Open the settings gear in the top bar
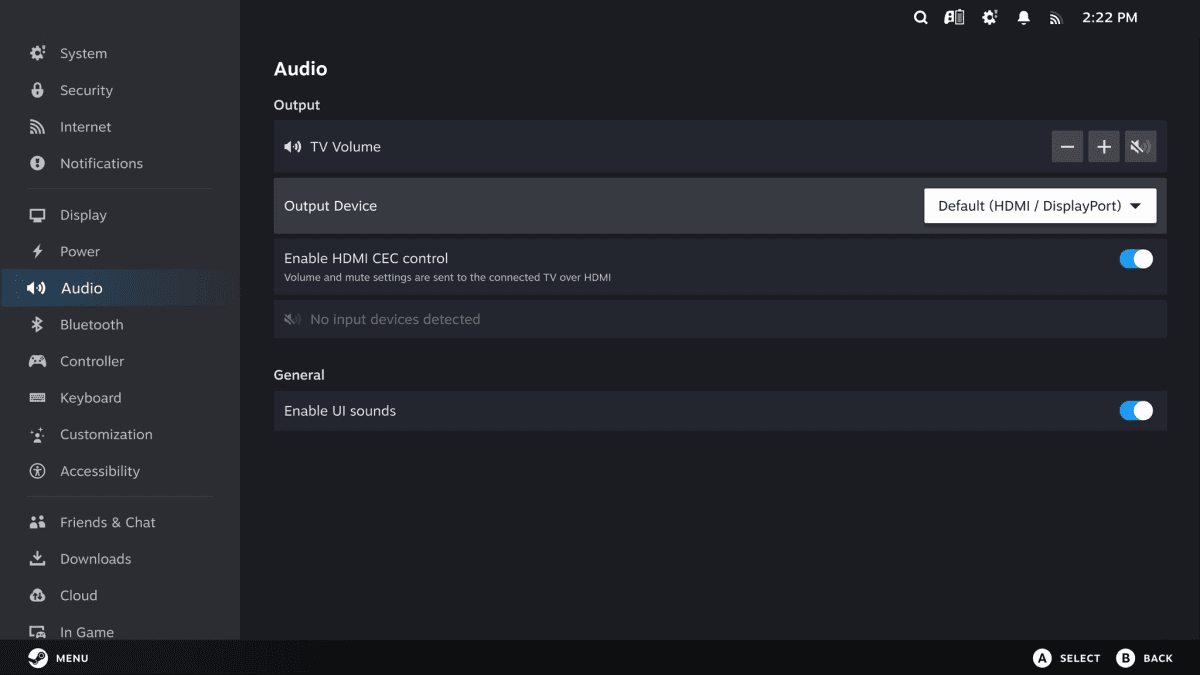The width and height of the screenshot is (1200, 675). pos(989,18)
